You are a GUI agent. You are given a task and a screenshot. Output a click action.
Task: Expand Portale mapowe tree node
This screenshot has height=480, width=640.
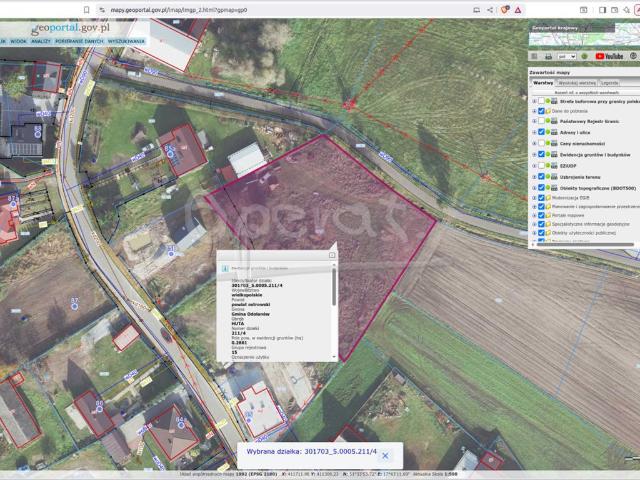click(x=534, y=215)
